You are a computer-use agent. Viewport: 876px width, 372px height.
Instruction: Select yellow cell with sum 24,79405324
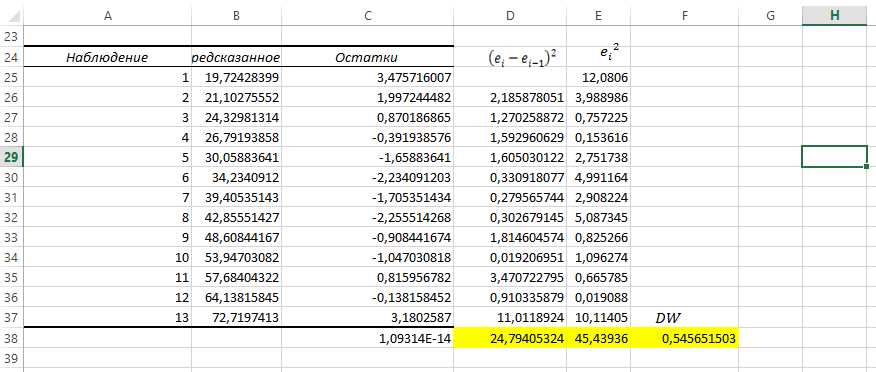(510, 338)
